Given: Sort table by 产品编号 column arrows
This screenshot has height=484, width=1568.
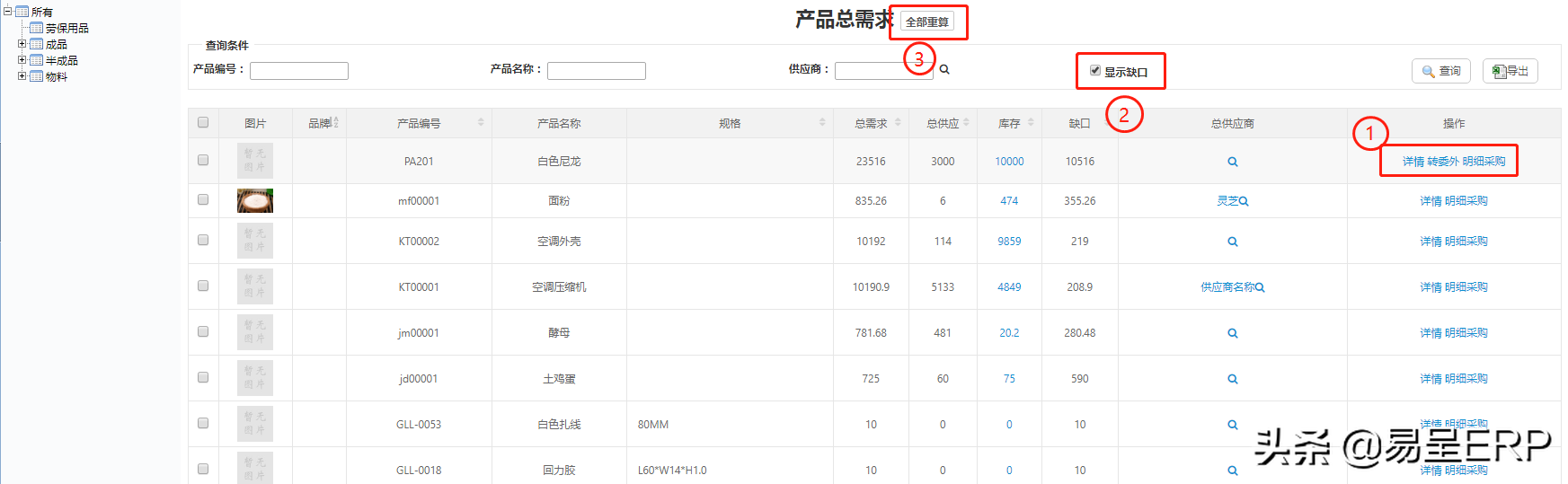Looking at the screenshot, I should [481, 122].
